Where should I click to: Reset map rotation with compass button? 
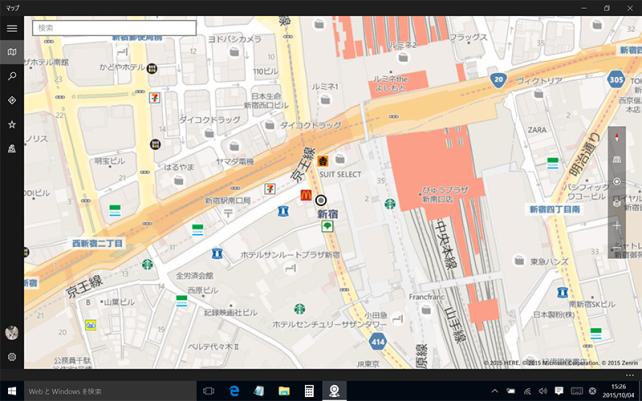point(617,138)
